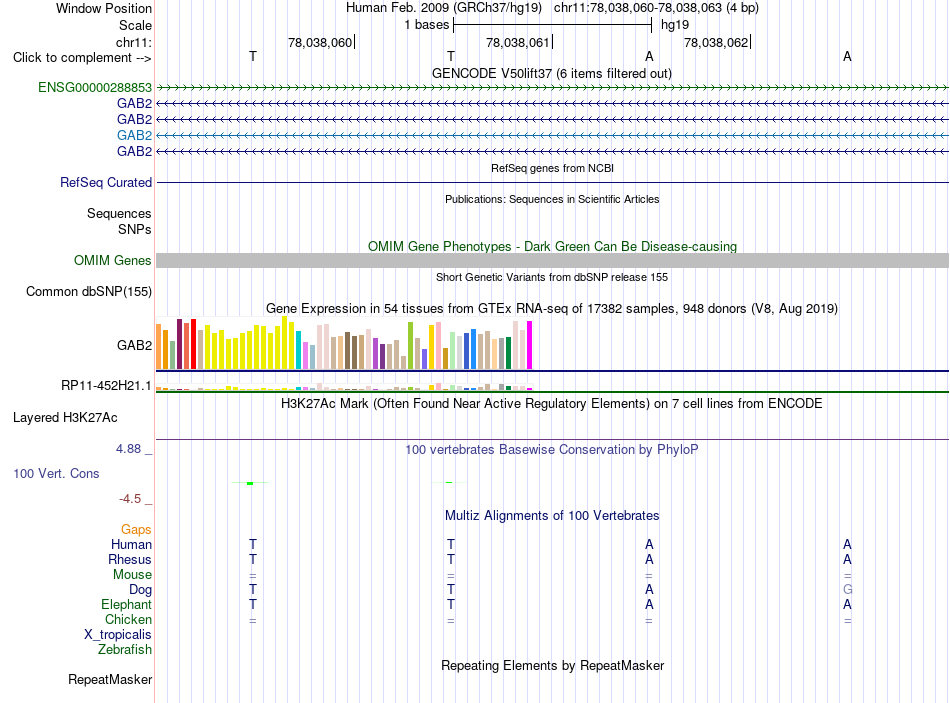The height and width of the screenshot is (703, 950).
Task: Click the gray OMIM Genes bar
Action: click(x=552, y=261)
